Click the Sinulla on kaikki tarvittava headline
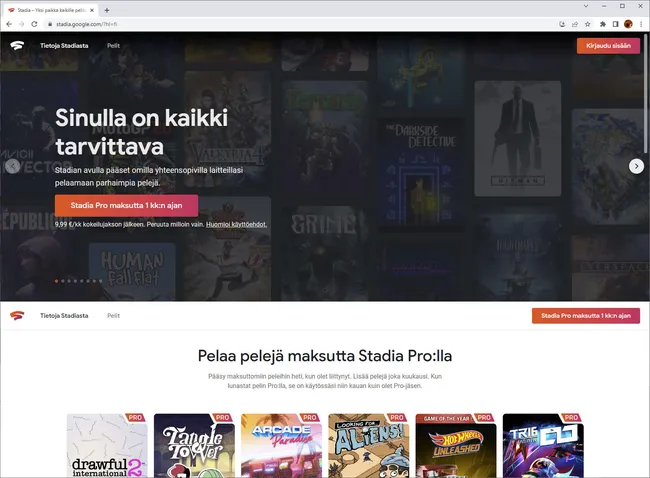The height and width of the screenshot is (478, 650). (x=141, y=132)
